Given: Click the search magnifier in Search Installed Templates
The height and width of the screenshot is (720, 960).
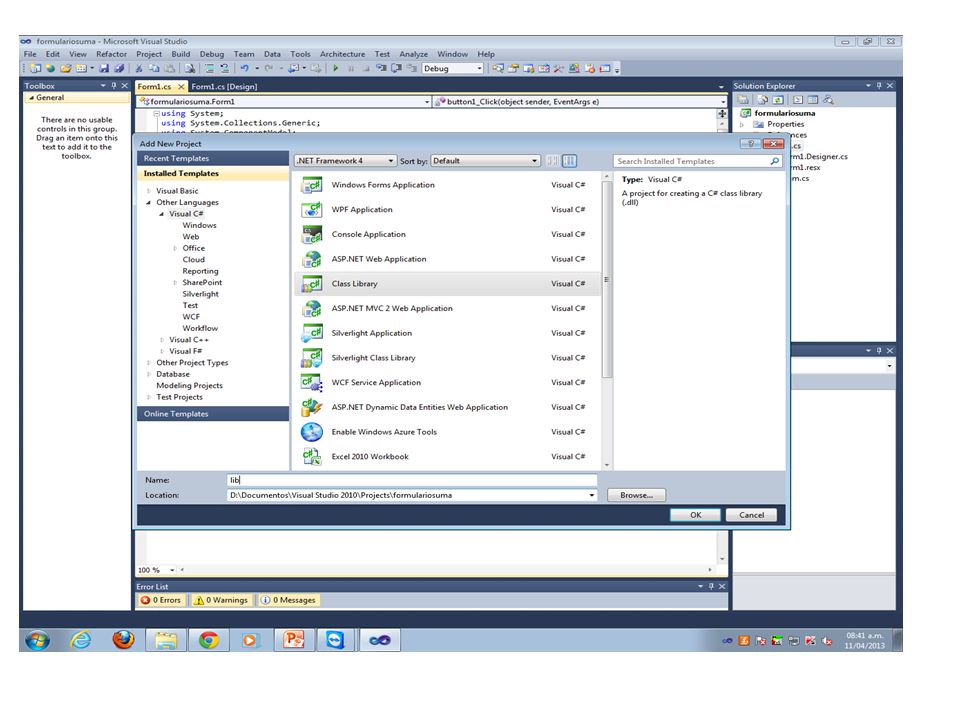Looking at the screenshot, I should coord(775,161).
